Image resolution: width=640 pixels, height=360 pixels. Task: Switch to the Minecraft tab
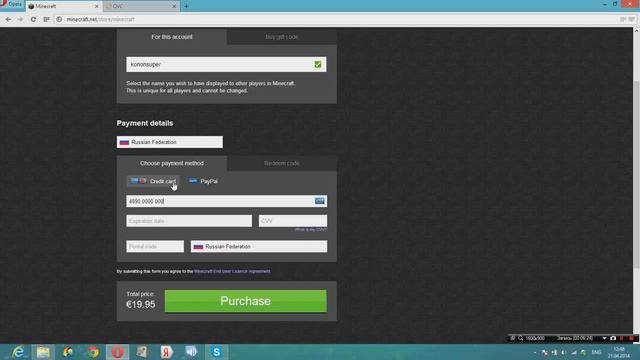(61, 6)
